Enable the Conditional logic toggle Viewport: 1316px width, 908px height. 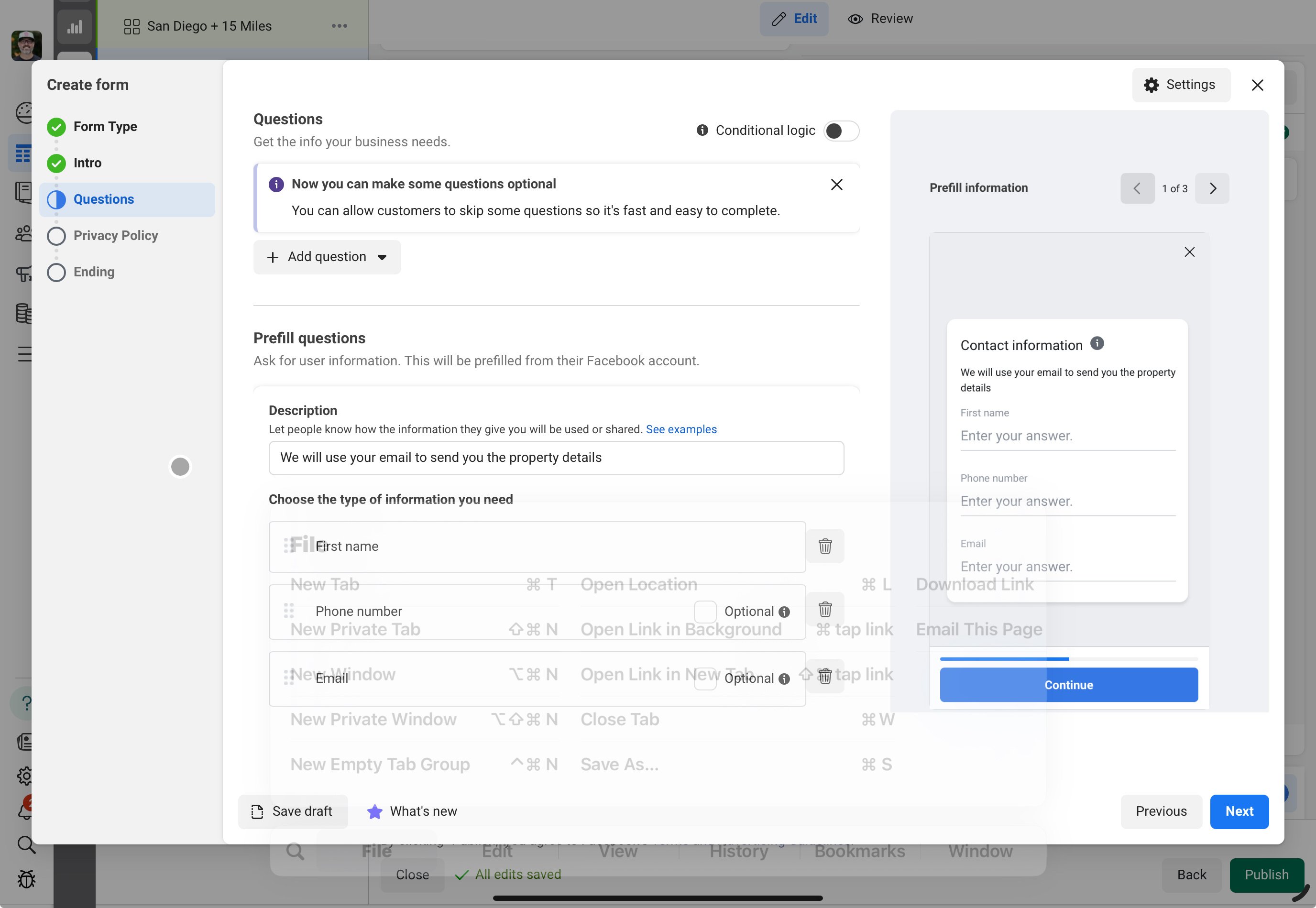pyautogui.click(x=840, y=131)
